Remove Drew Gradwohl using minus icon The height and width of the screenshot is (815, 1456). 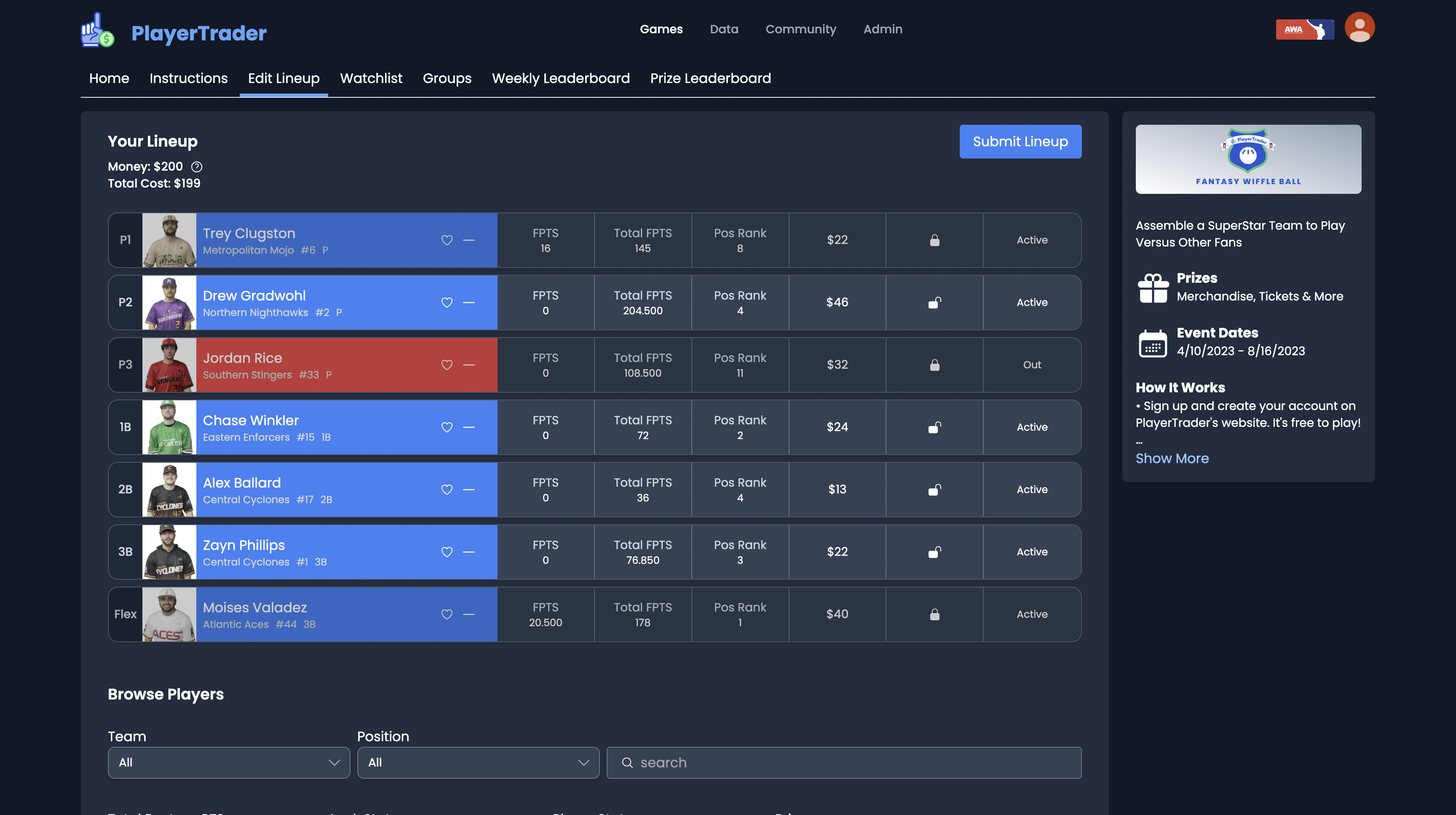[468, 303]
